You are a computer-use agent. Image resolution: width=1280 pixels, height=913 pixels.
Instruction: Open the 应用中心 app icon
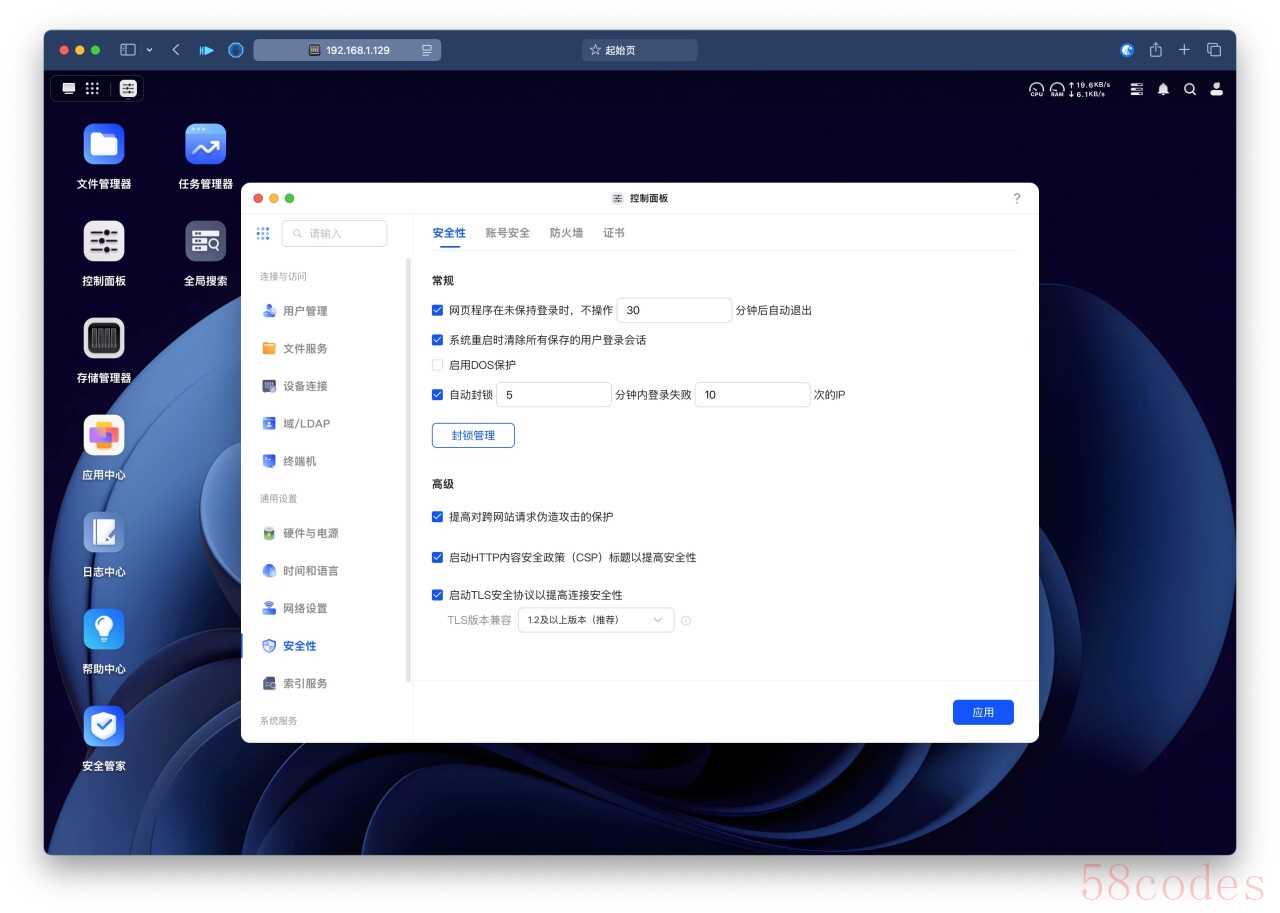[104, 436]
